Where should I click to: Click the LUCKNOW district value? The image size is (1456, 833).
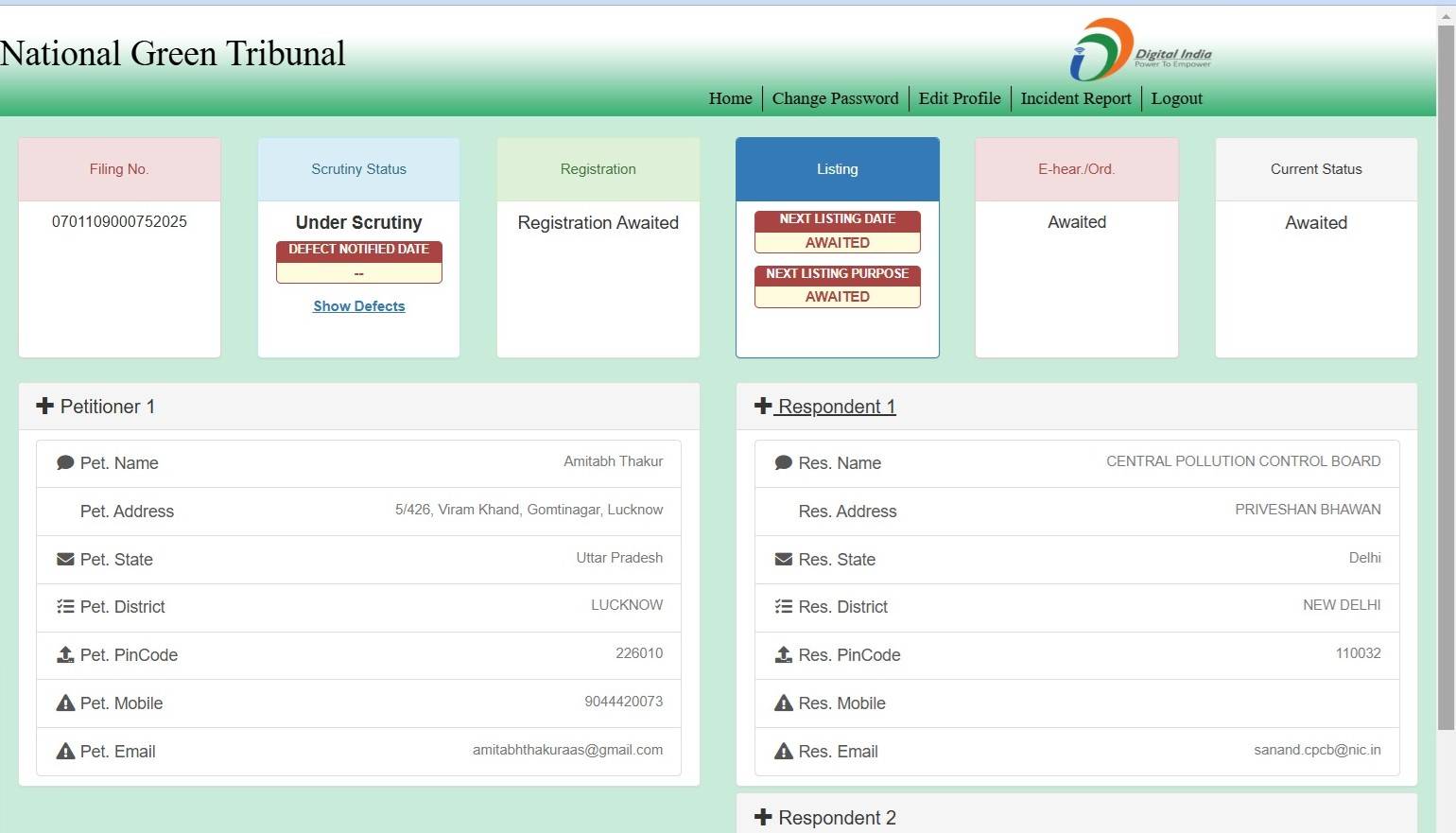coord(627,604)
